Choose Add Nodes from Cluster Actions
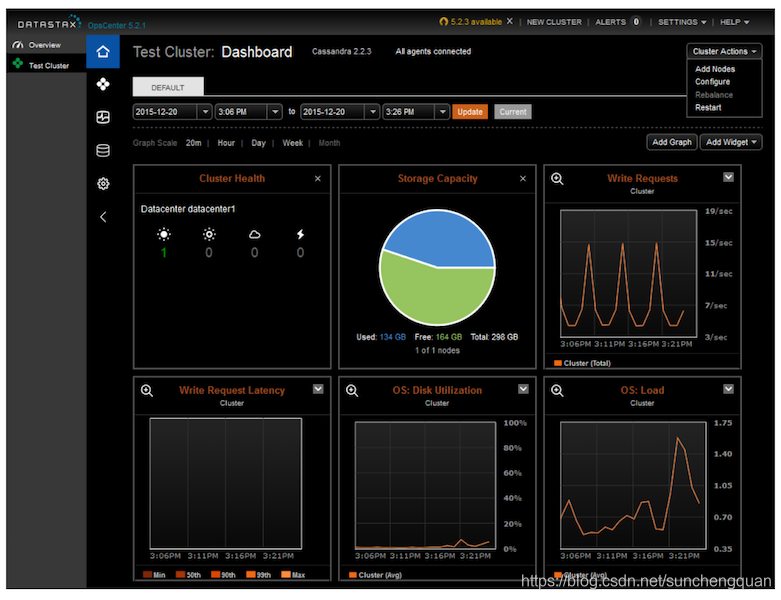The width and height of the screenshot is (781, 600). (x=715, y=69)
